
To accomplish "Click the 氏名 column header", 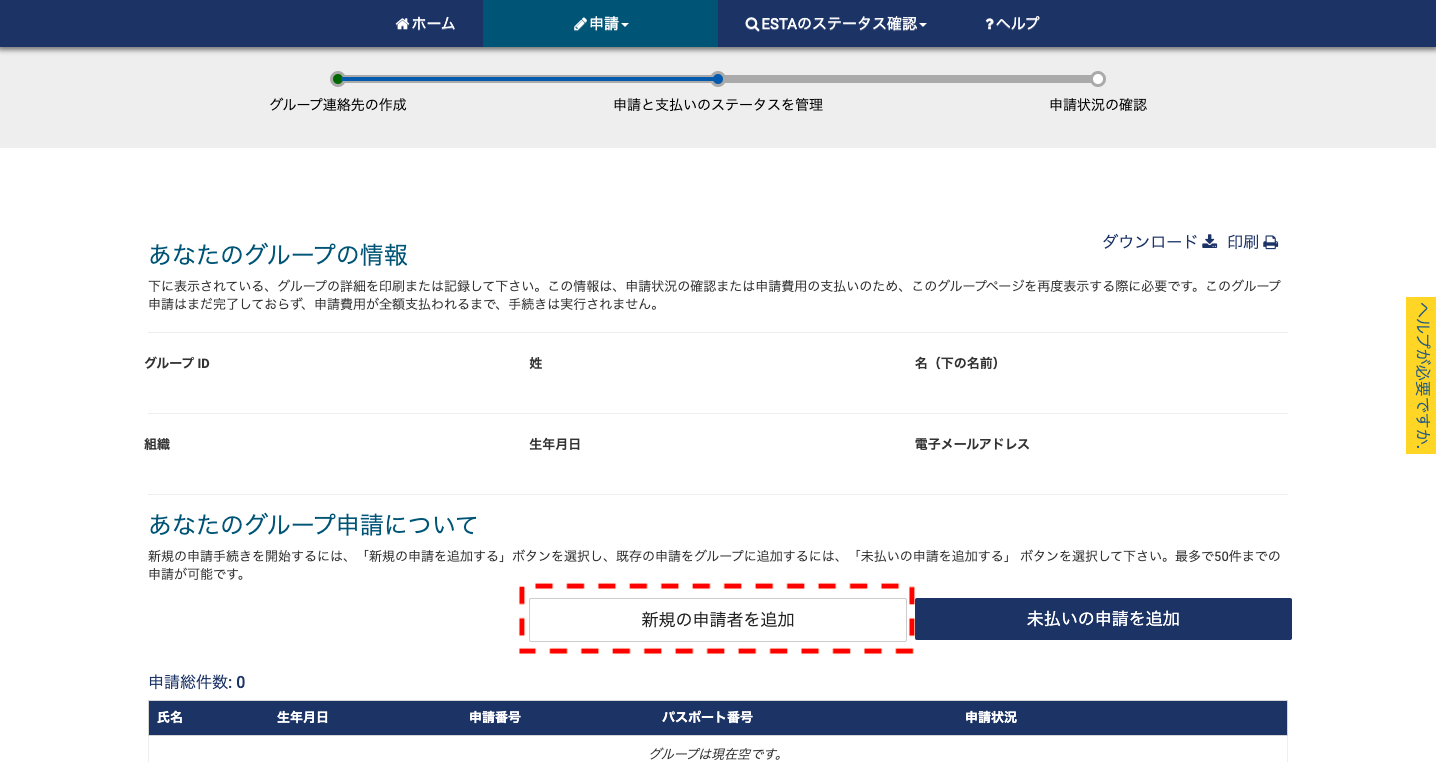I will click(170, 718).
